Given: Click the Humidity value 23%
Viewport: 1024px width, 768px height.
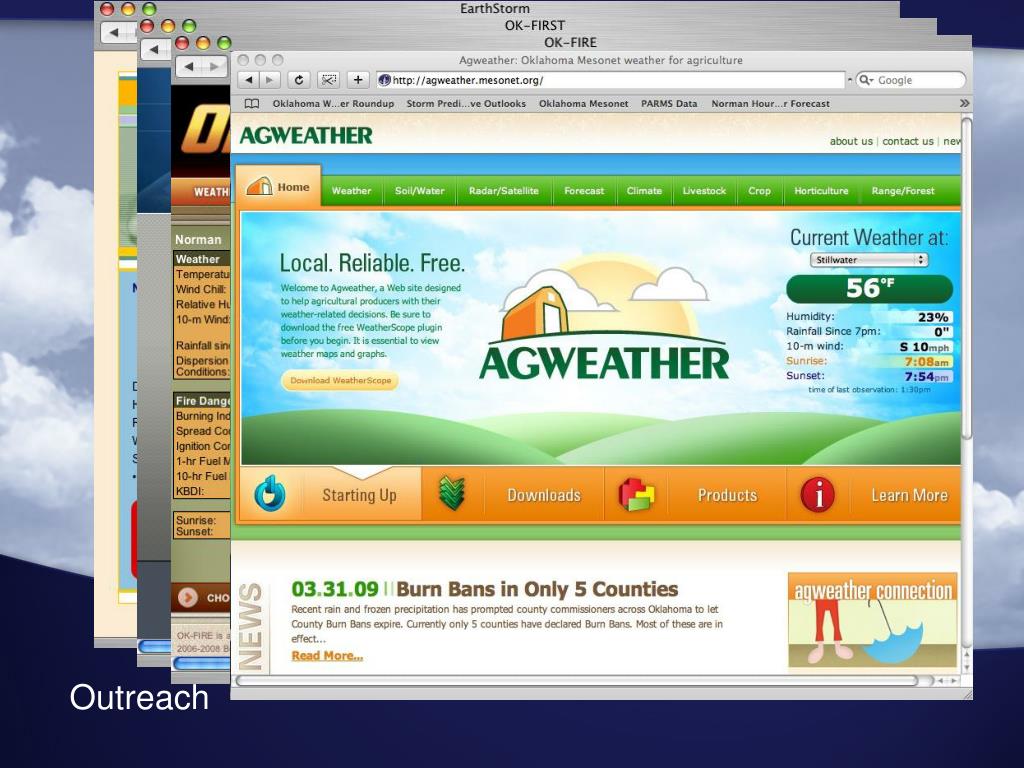Looking at the screenshot, I should coord(933,317).
